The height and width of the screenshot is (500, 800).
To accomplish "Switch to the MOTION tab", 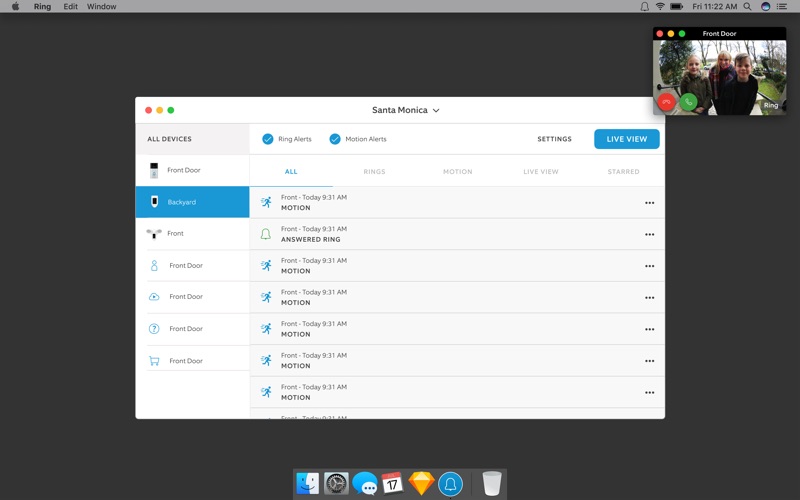I will click(x=458, y=171).
